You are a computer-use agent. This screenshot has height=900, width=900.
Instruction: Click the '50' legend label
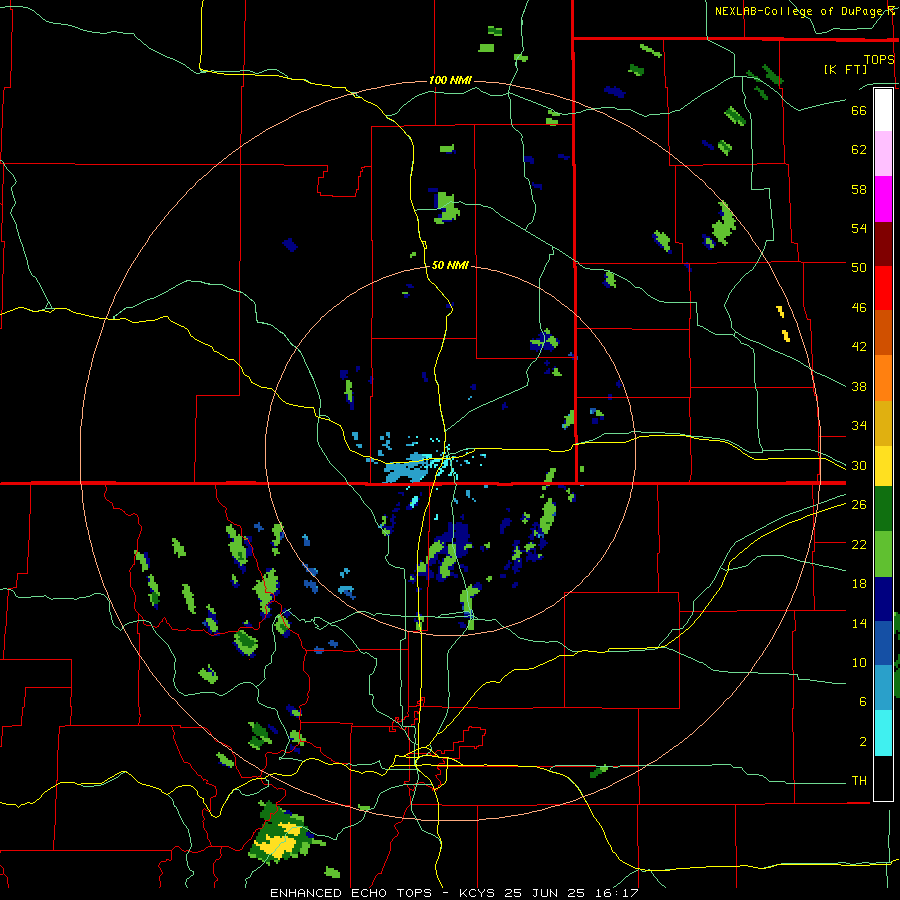[859, 267]
